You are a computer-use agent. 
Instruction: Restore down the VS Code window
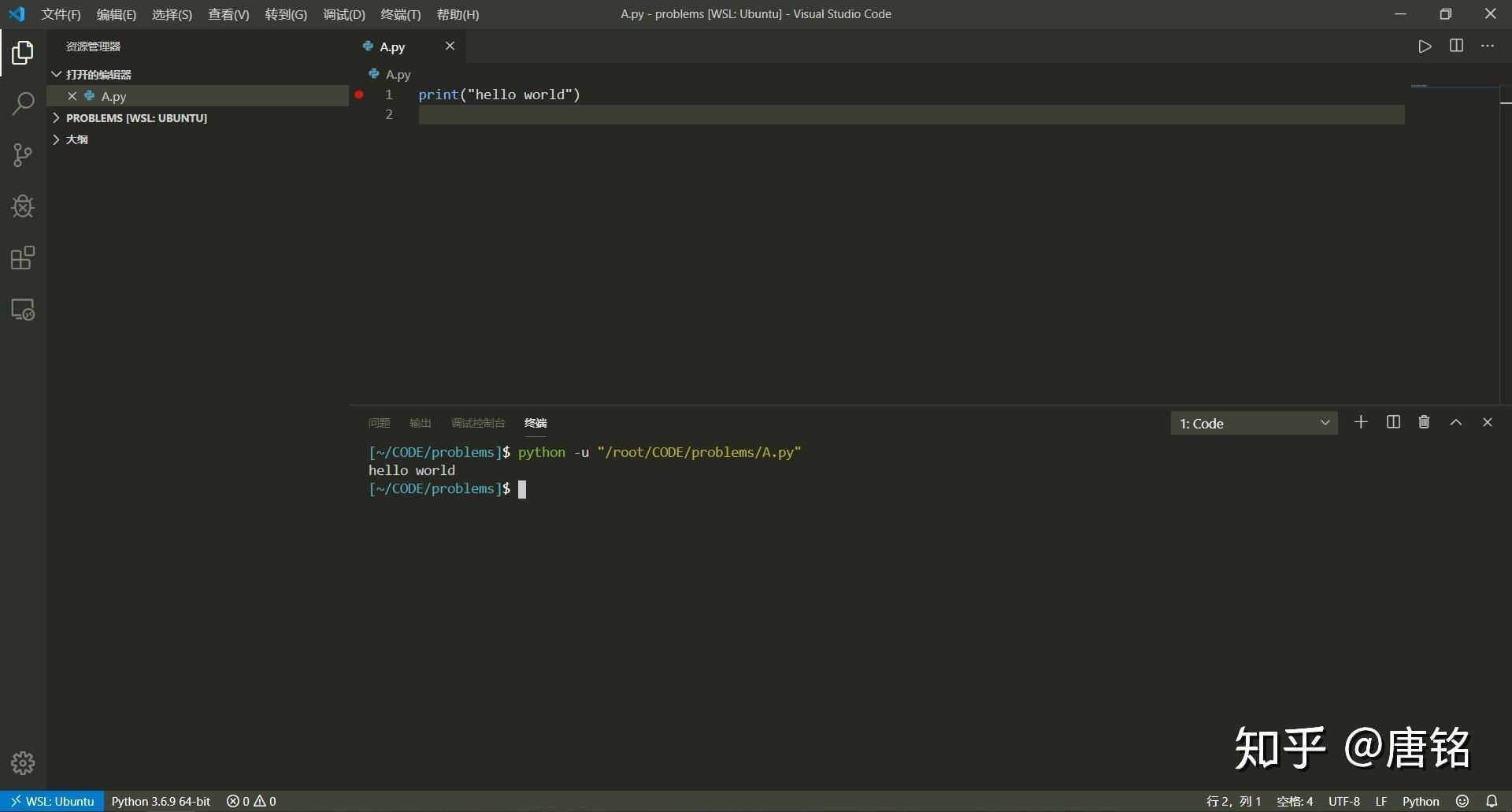coord(1445,14)
